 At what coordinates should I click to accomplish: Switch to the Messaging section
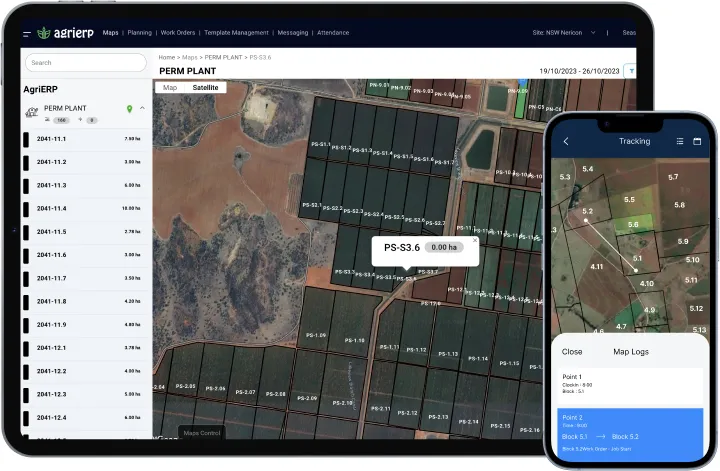pyautogui.click(x=292, y=33)
